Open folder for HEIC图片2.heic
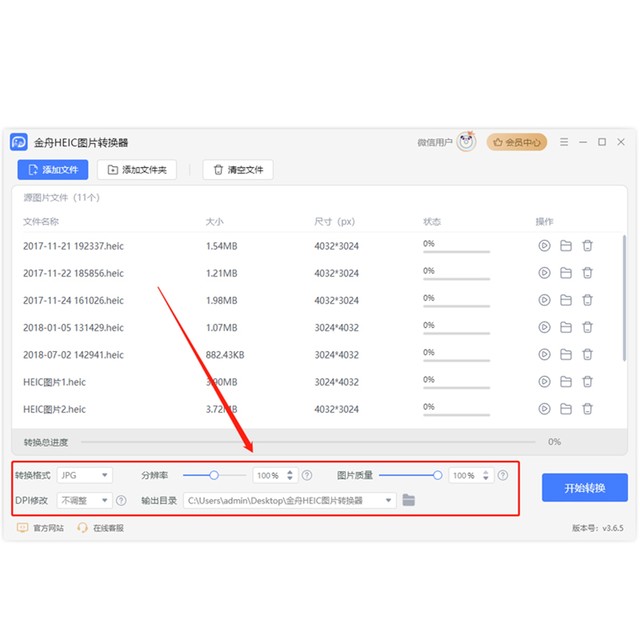Viewport: 640px width, 640px height. (566, 409)
